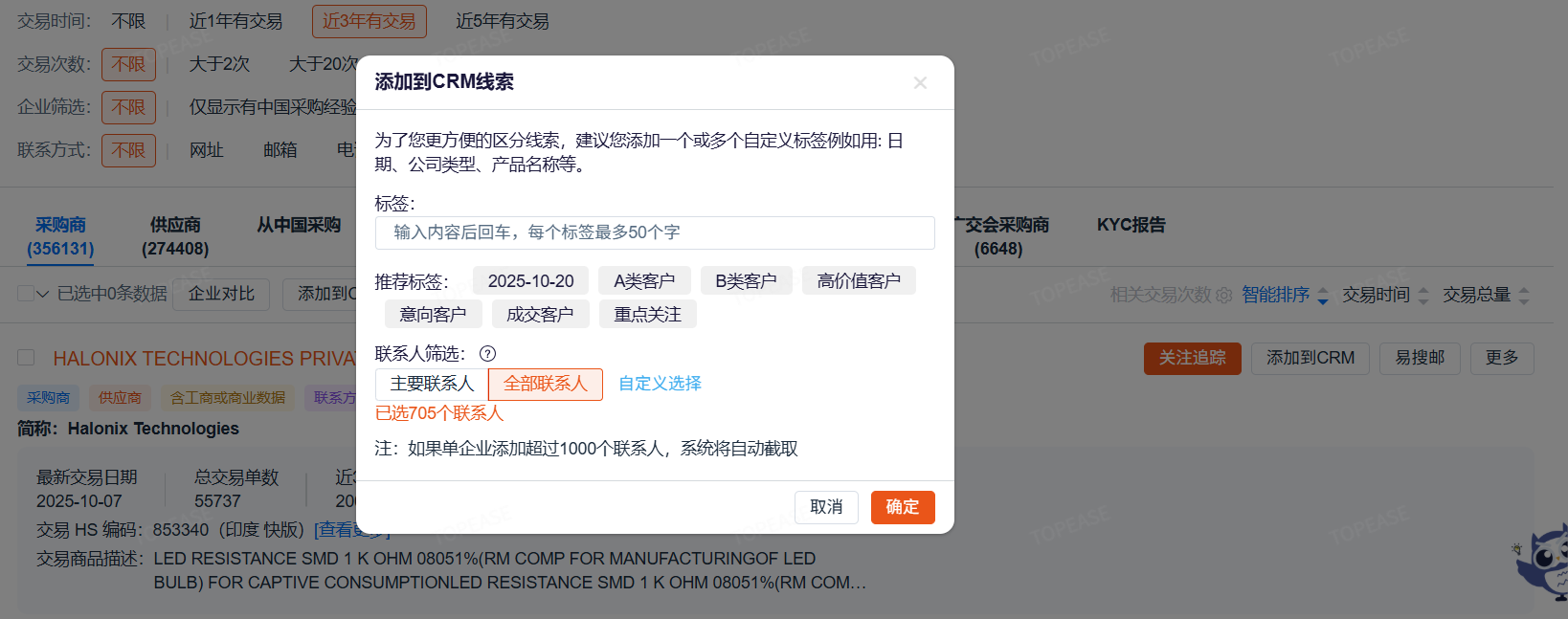The width and height of the screenshot is (1568, 619).
Task: Open settings gear next to 相关交易次数
Action: [1223, 296]
